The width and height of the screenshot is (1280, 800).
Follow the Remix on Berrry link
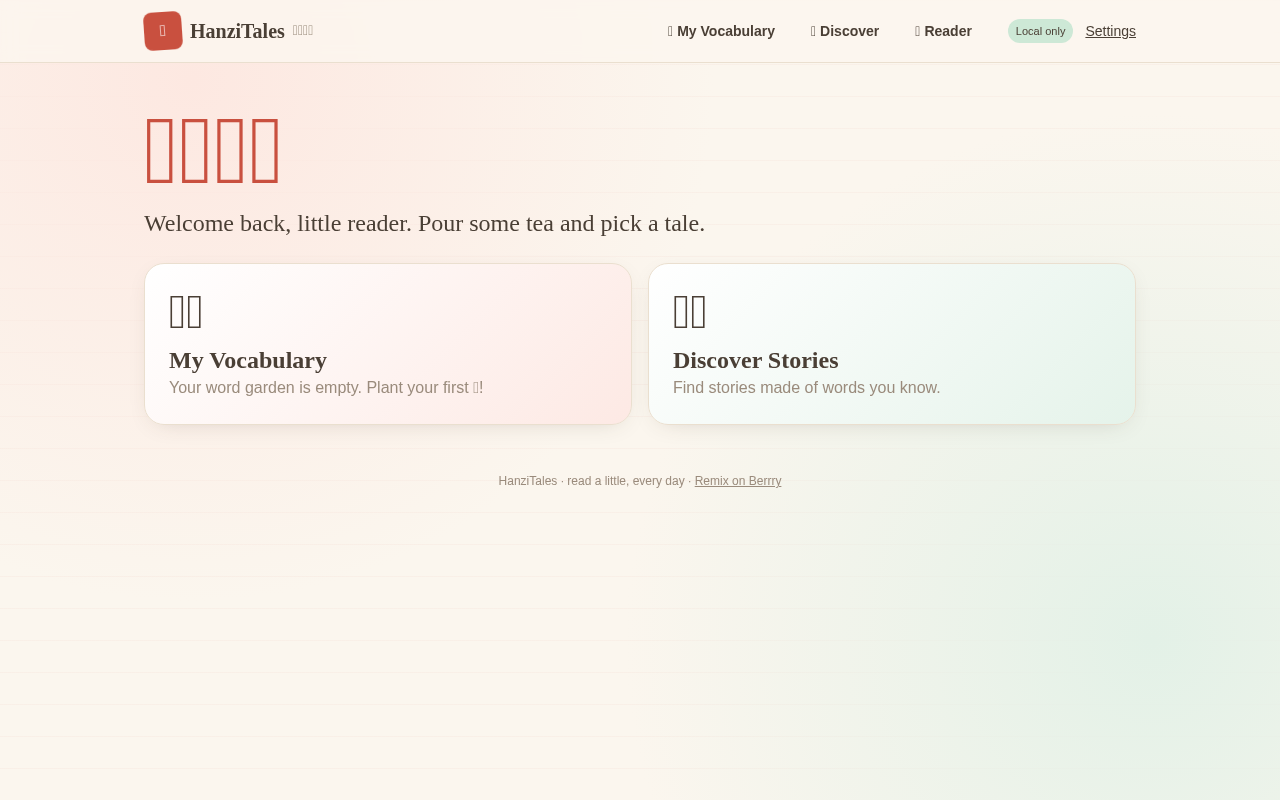coord(738,481)
